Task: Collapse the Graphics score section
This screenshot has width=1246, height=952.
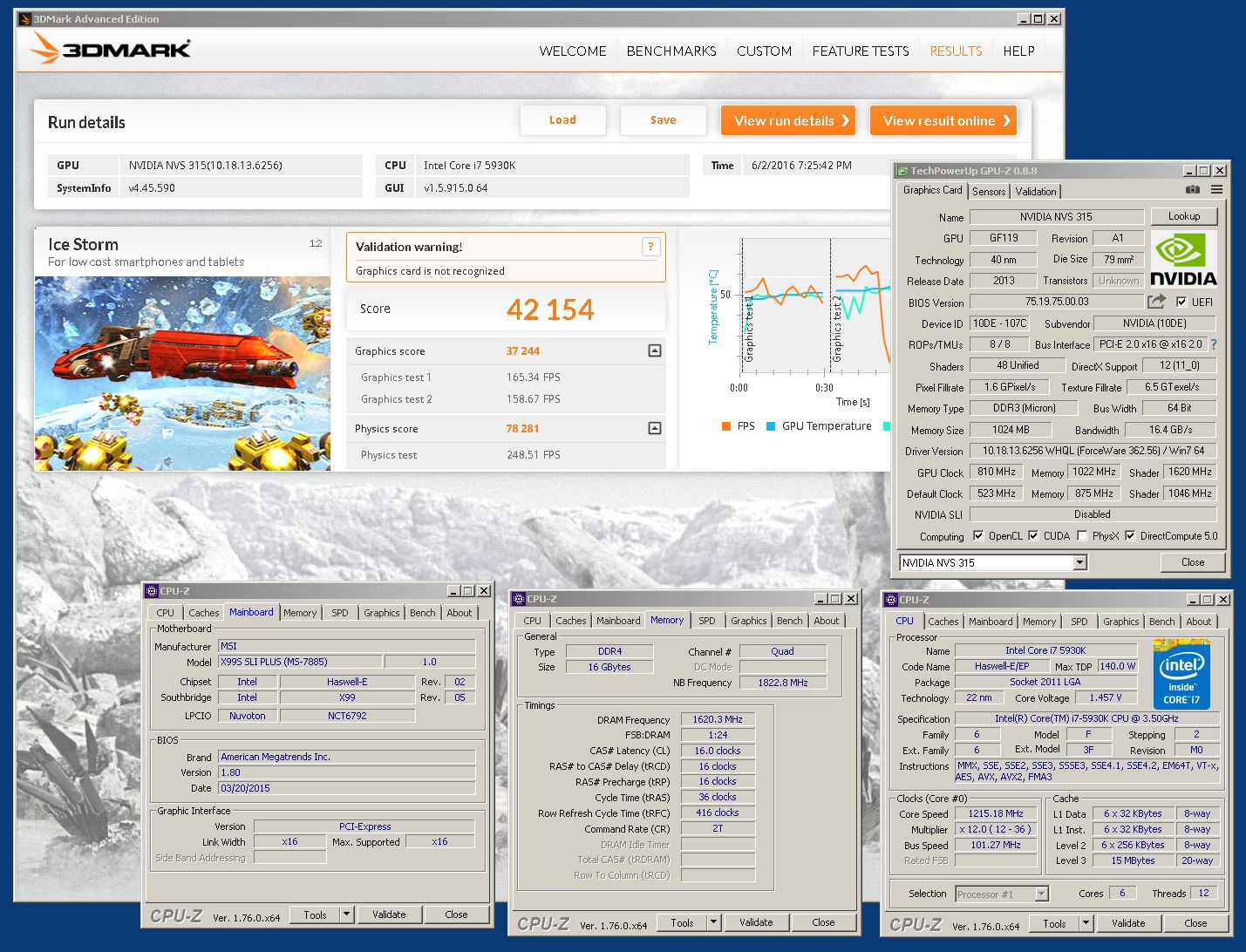Action: click(x=655, y=350)
